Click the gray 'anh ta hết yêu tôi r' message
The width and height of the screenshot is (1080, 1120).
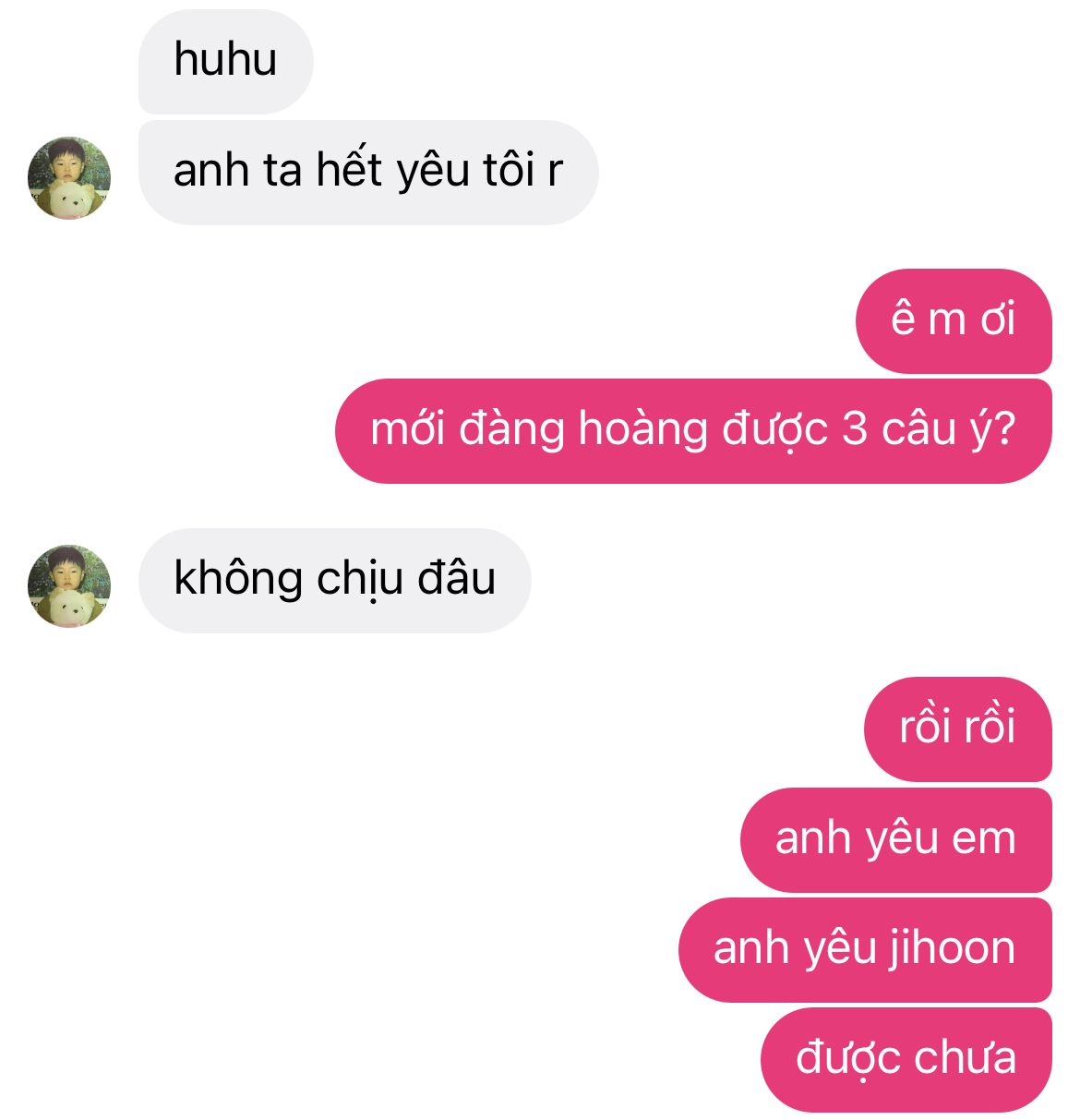[368, 173]
